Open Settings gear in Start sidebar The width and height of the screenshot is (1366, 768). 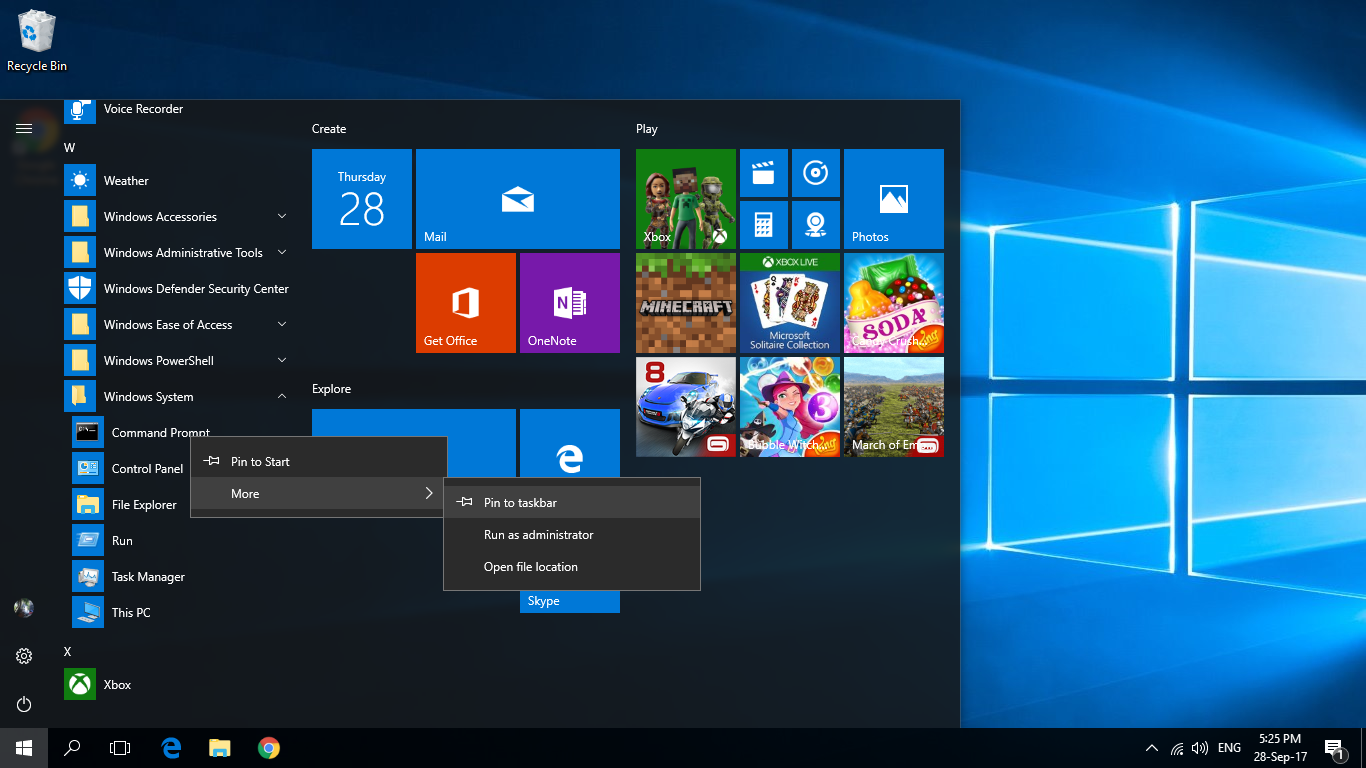(x=24, y=656)
